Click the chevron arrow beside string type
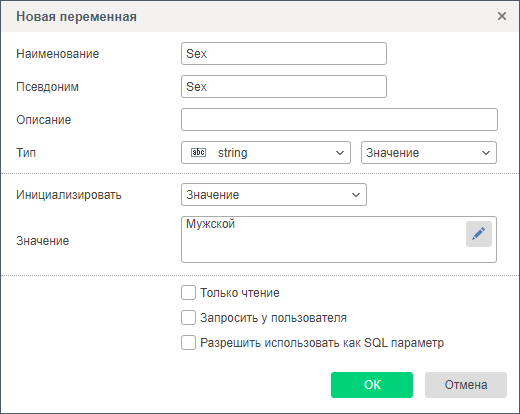 tap(340, 153)
